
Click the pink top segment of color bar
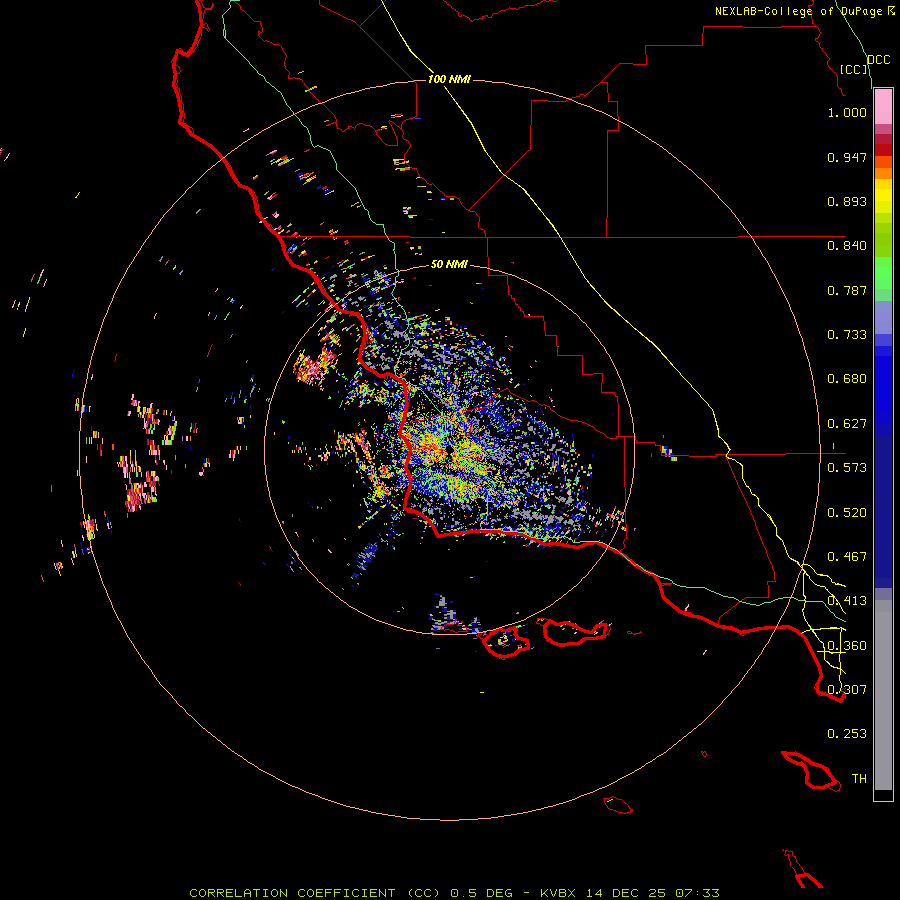883,107
